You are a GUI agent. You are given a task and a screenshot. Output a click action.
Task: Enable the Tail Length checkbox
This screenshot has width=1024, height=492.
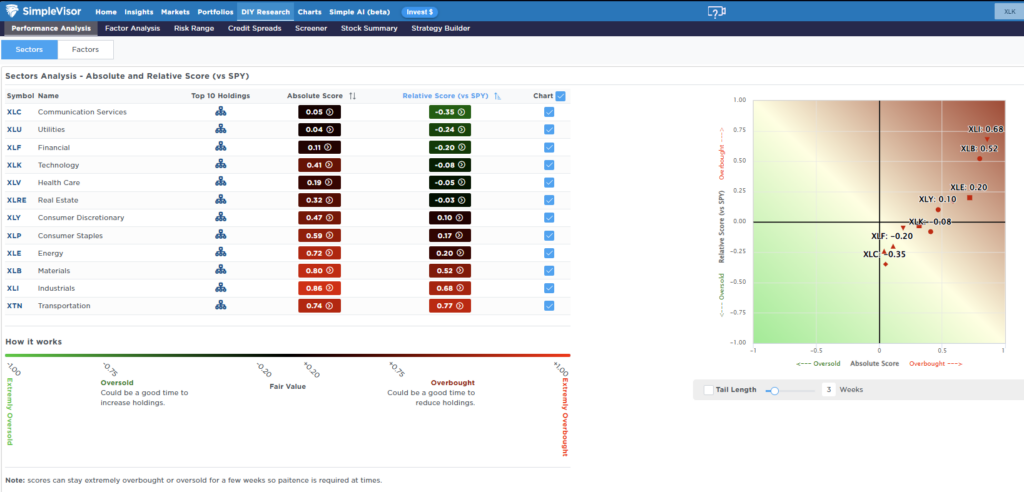(x=709, y=390)
